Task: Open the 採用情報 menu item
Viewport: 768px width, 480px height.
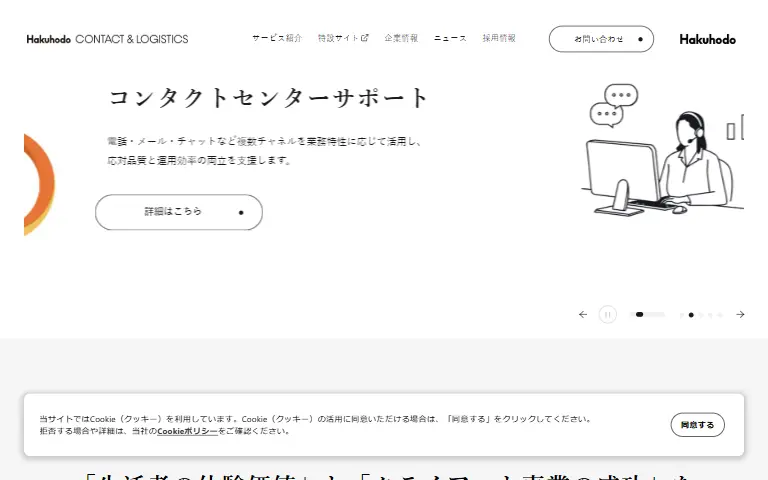Action: [499, 38]
